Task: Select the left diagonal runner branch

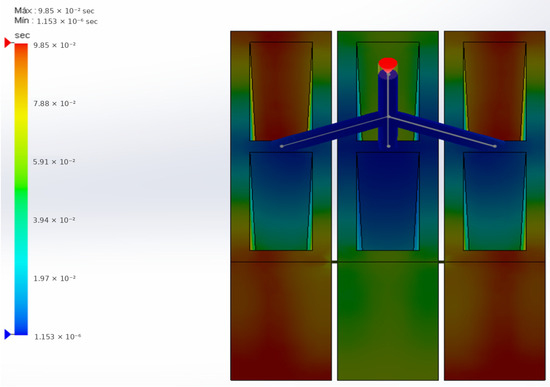Action: pyautogui.click(x=330, y=131)
